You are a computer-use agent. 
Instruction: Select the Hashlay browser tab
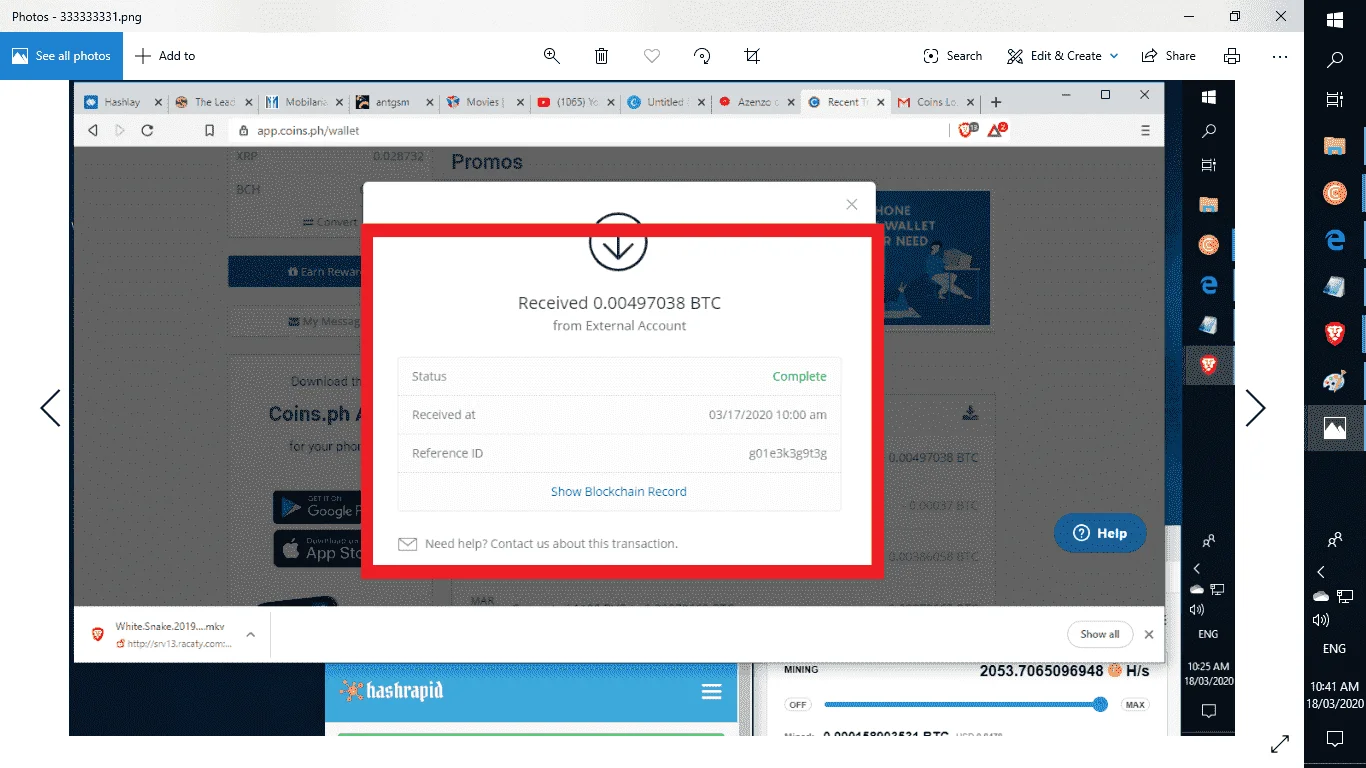[x=124, y=102]
